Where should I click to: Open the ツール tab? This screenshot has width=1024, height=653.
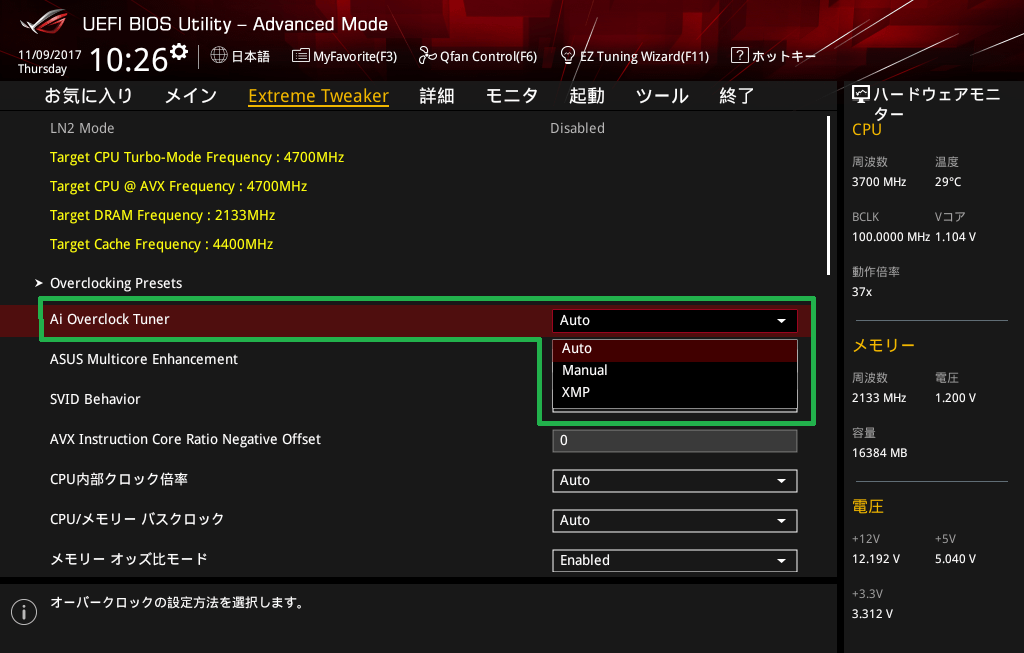[662, 96]
